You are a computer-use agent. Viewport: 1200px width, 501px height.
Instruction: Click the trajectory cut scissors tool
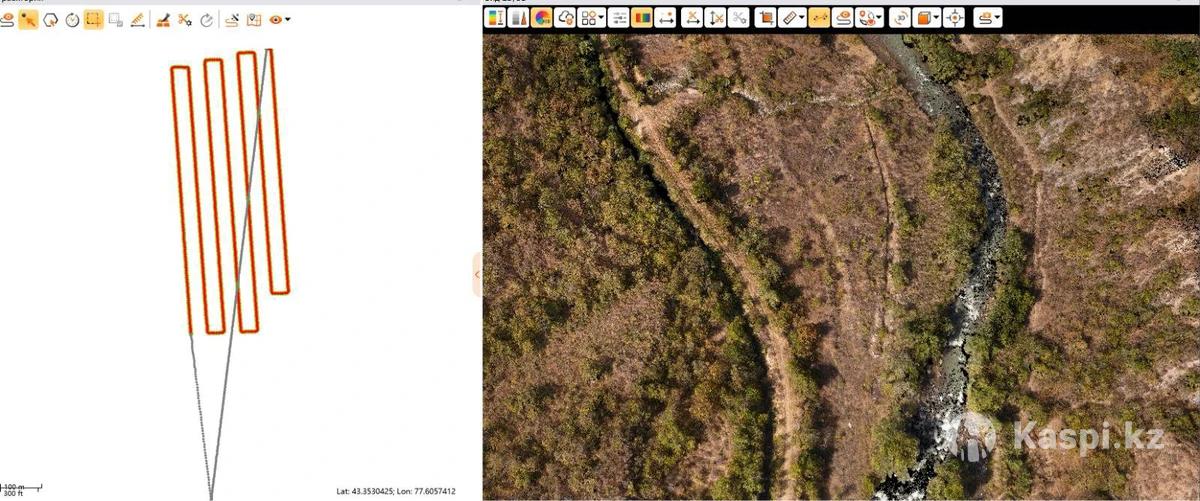[185, 19]
